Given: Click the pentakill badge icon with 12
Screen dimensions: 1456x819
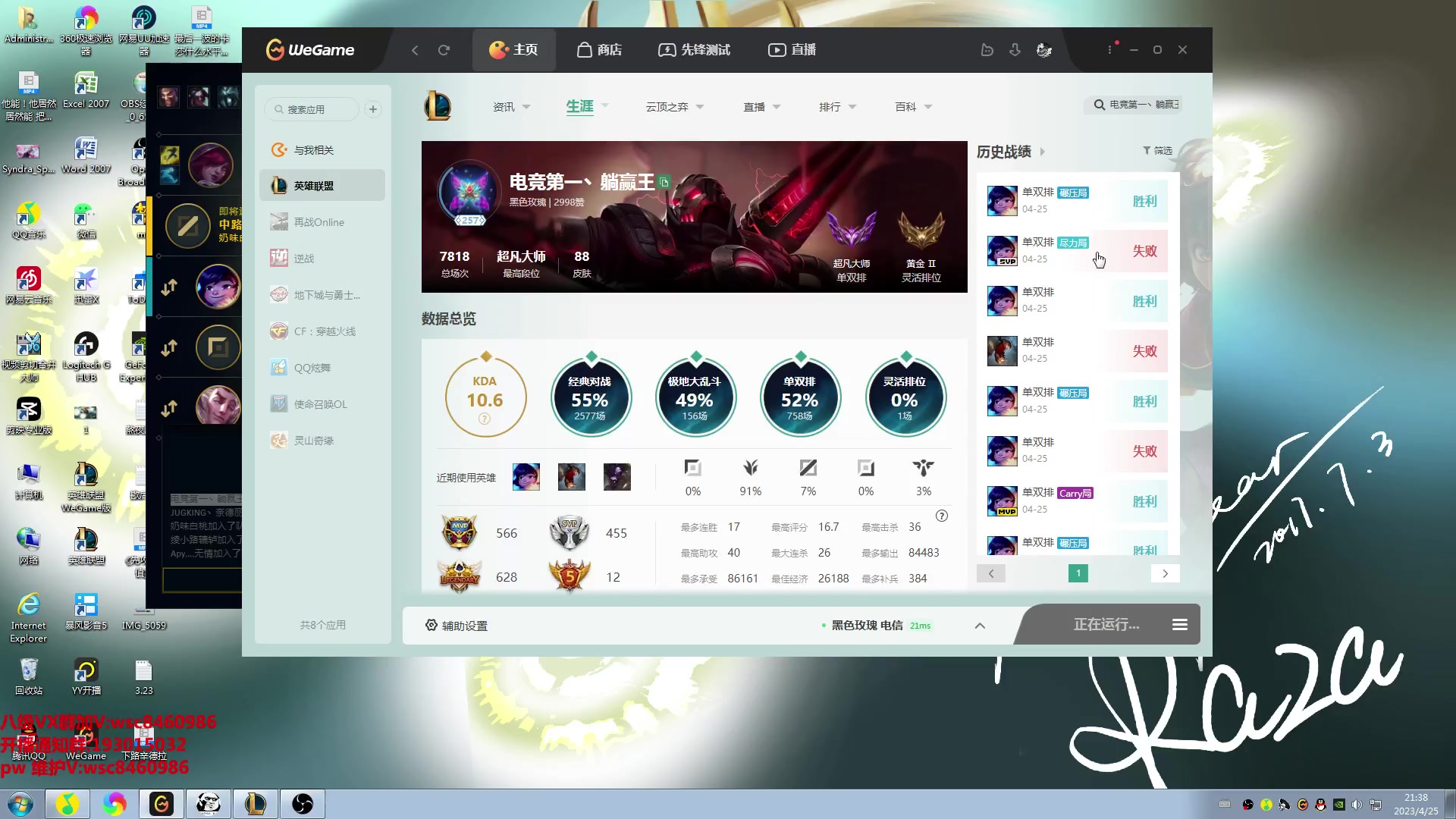Looking at the screenshot, I should pyautogui.click(x=569, y=576).
